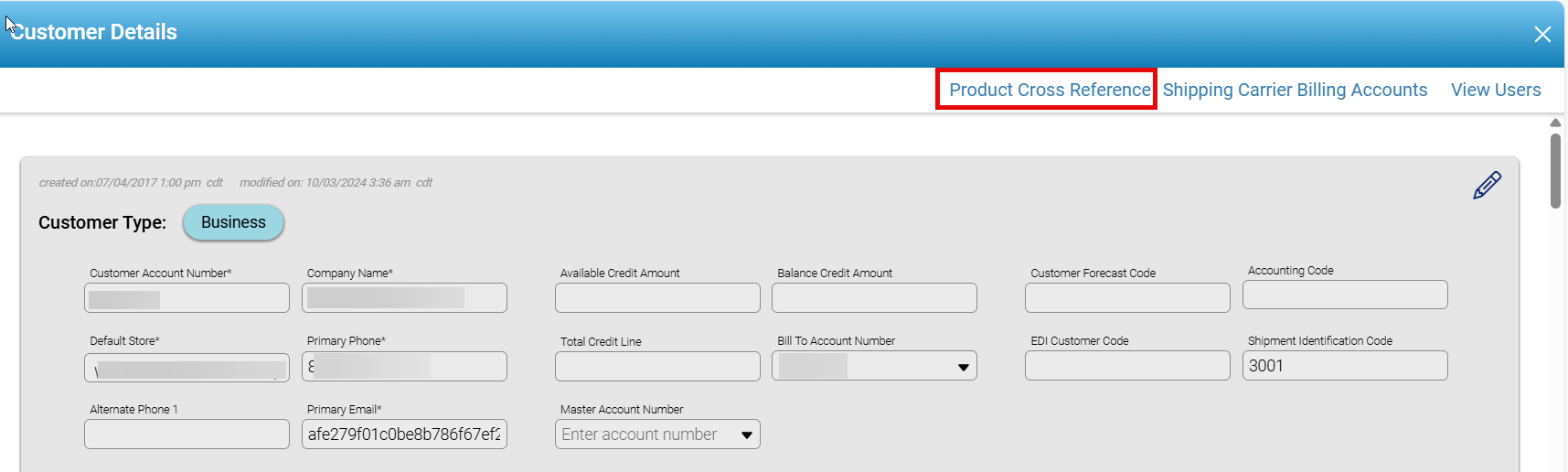Screen dimensions: 1568x472
Task: Select the Business customer type button
Action: point(233,222)
